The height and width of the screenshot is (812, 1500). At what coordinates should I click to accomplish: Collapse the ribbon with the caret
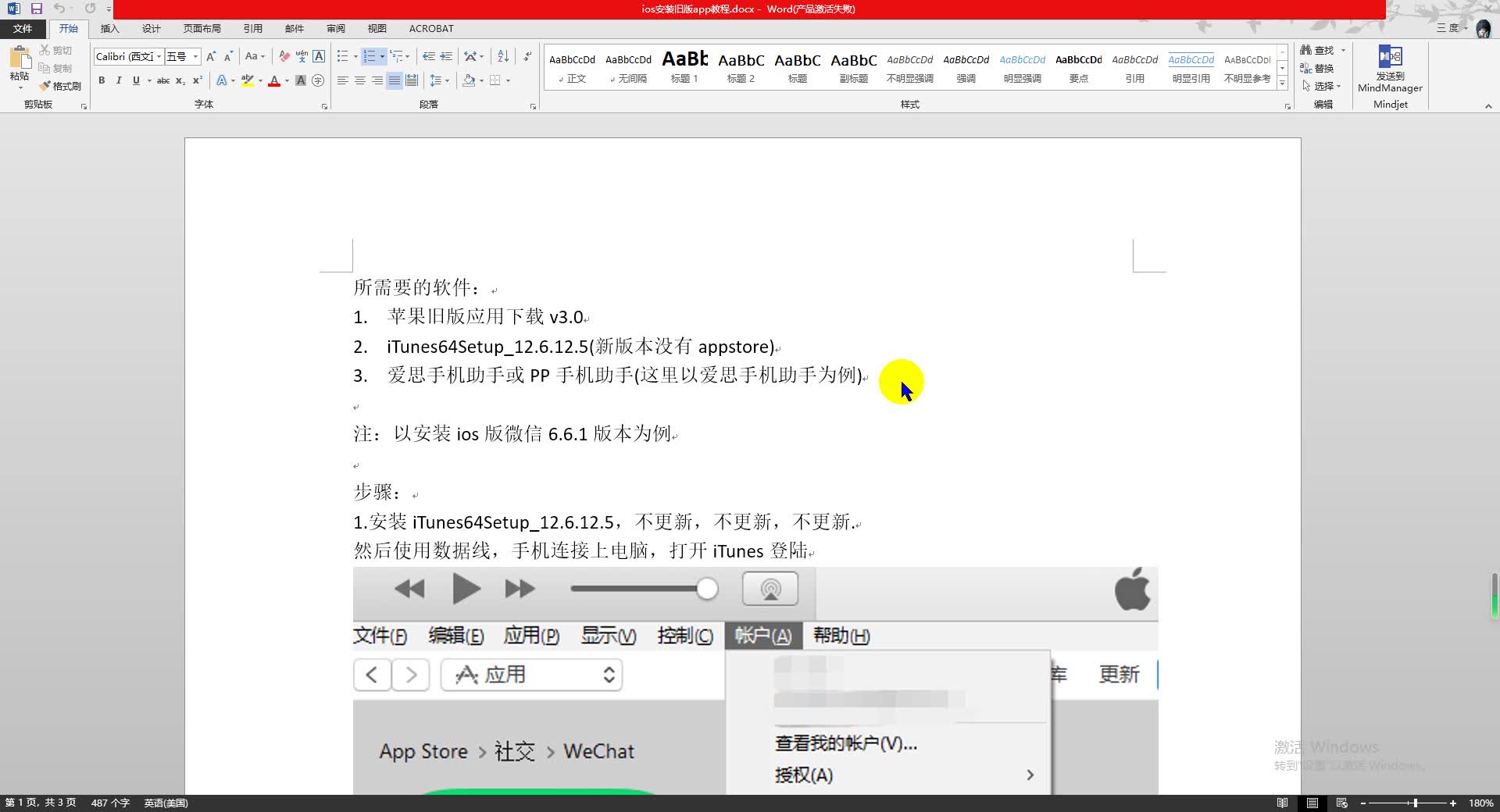pos(1488,106)
